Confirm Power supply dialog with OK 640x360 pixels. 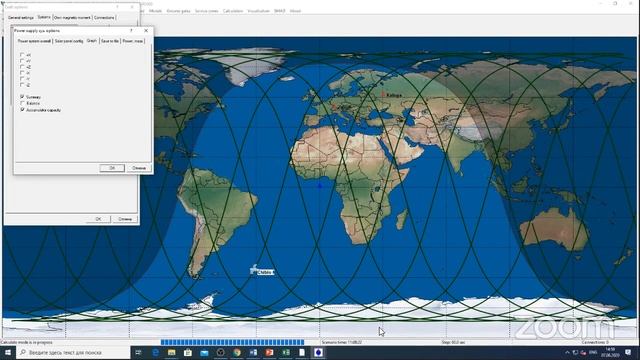tap(112, 168)
